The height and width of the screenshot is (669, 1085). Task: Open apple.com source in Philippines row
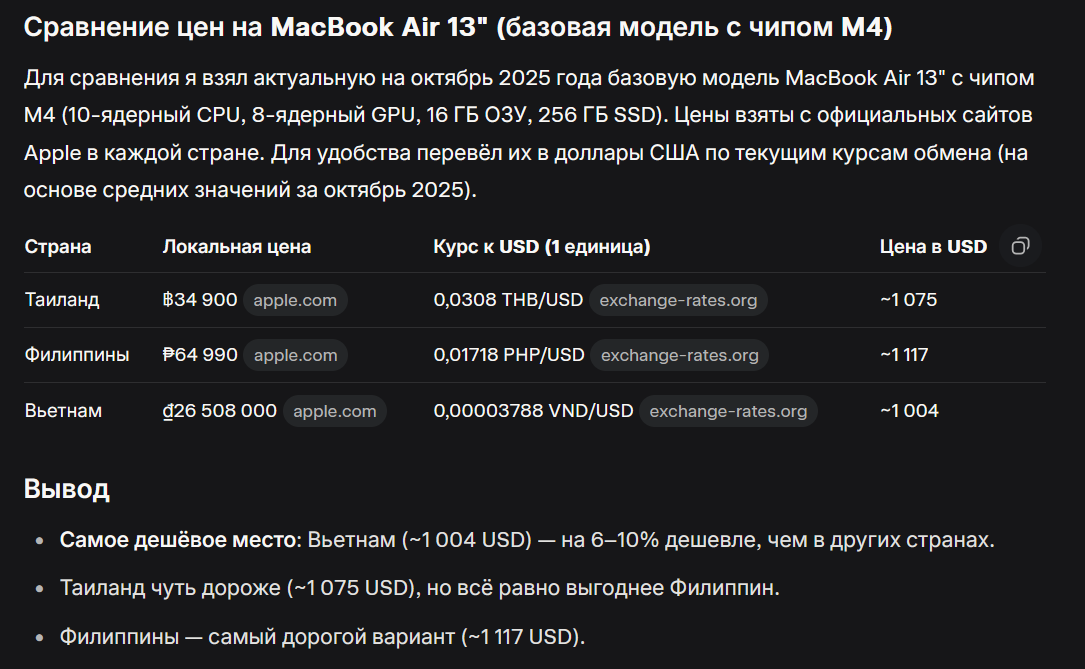pyautogui.click(x=295, y=355)
